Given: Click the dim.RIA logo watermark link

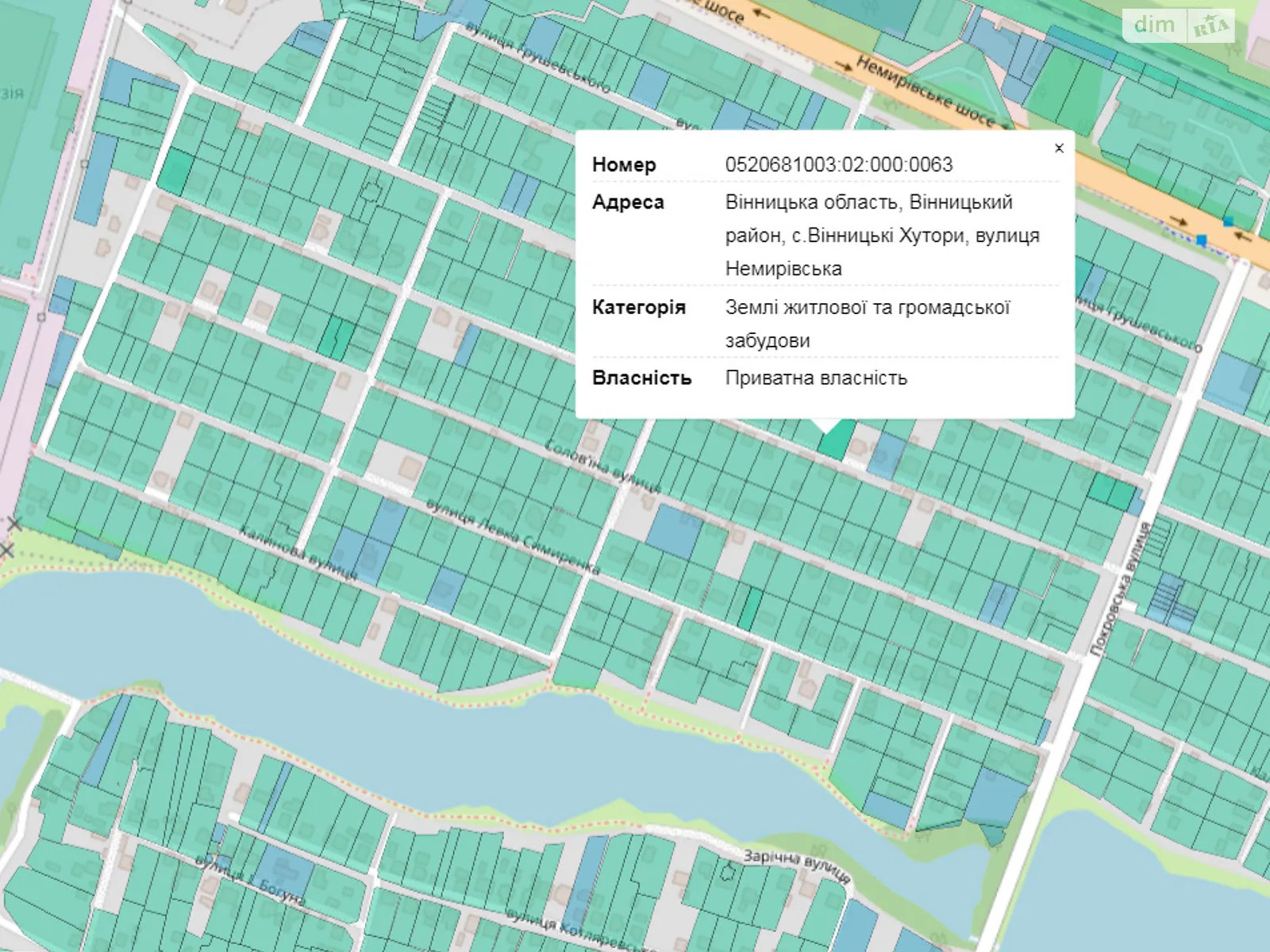Looking at the screenshot, I should pos(1178,26).
